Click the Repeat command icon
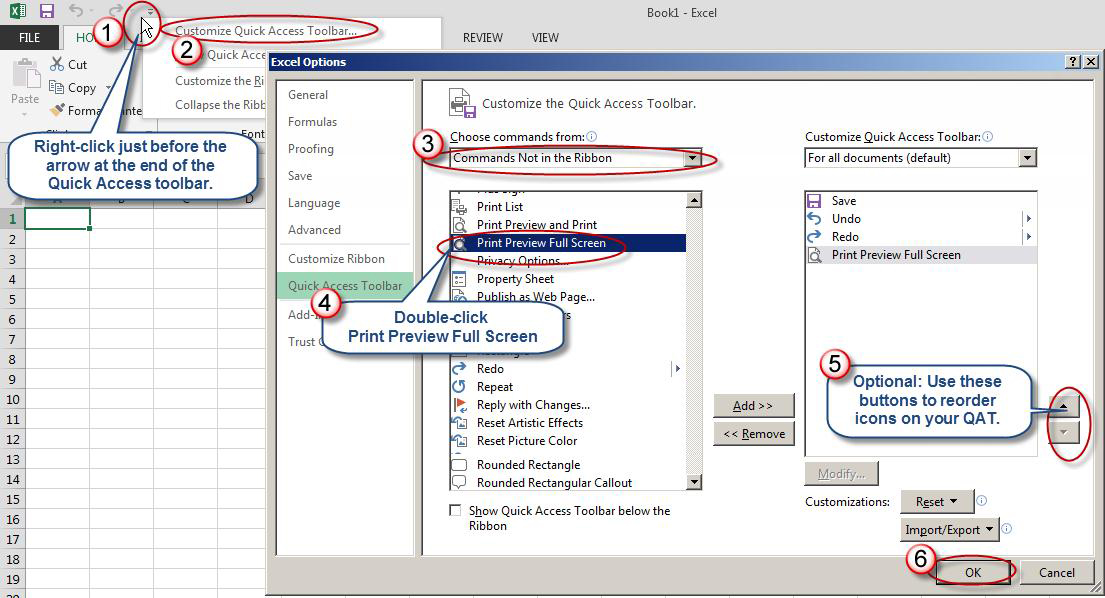This screenshot has width=1105, height=598. [x=461, y=386]
